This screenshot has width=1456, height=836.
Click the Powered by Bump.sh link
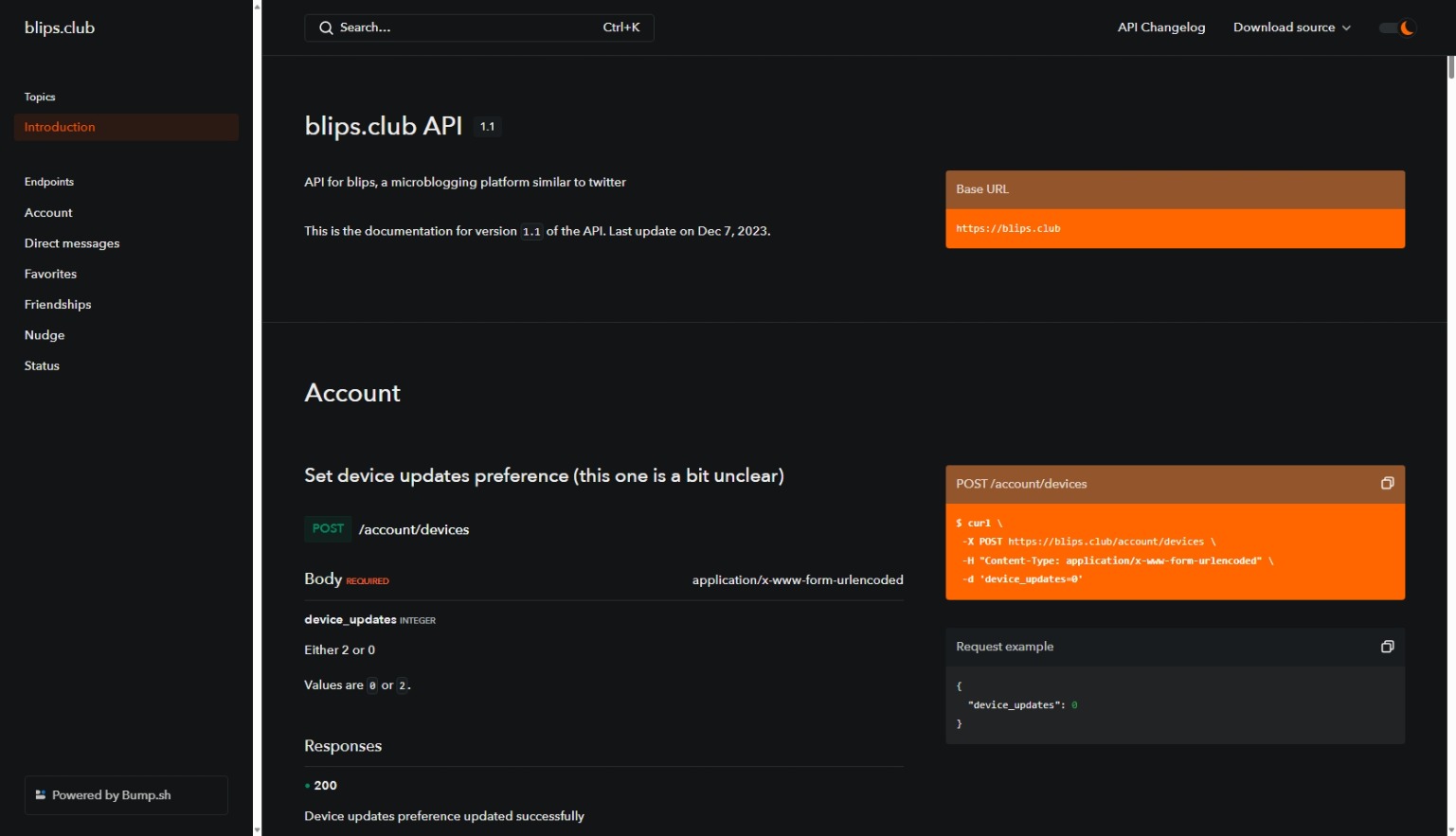(x=111, y=795)
